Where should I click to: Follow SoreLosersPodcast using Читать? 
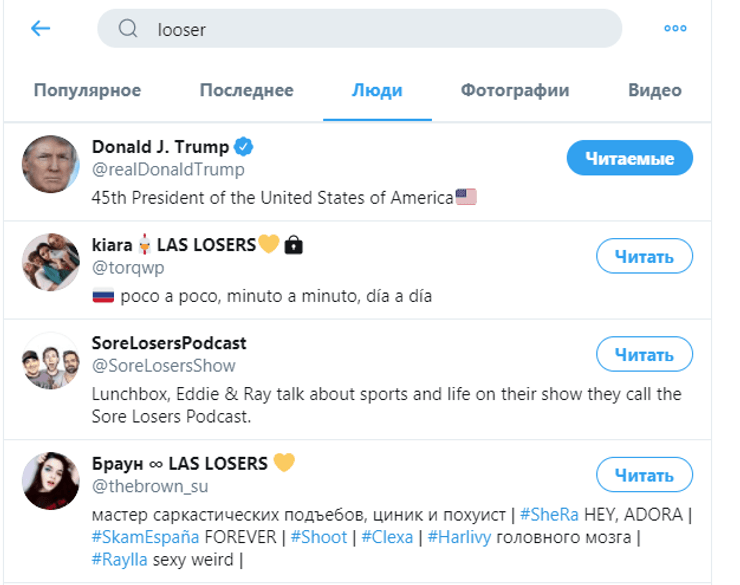(644, 354)
